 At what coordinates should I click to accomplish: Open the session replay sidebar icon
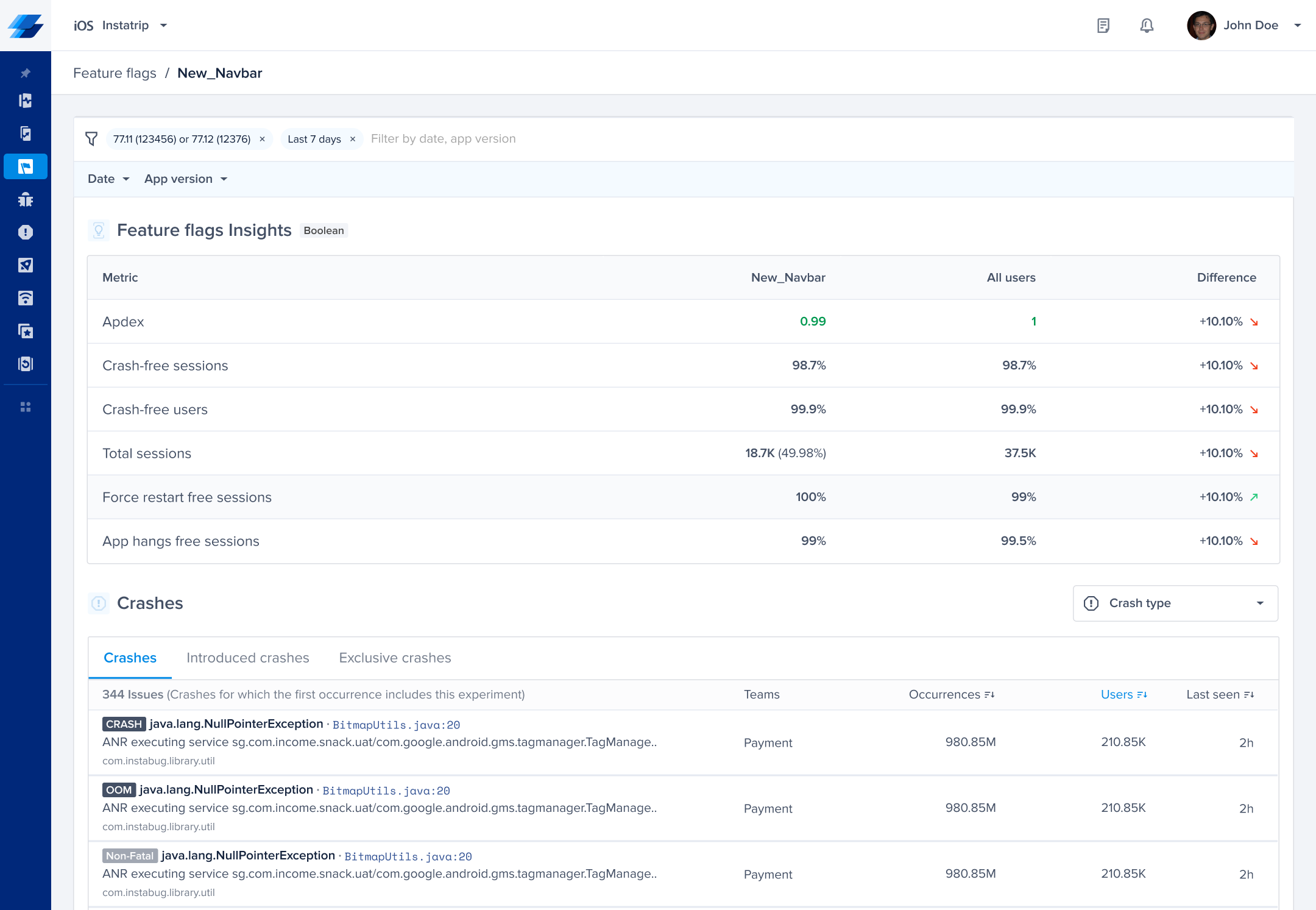(25, 364)
